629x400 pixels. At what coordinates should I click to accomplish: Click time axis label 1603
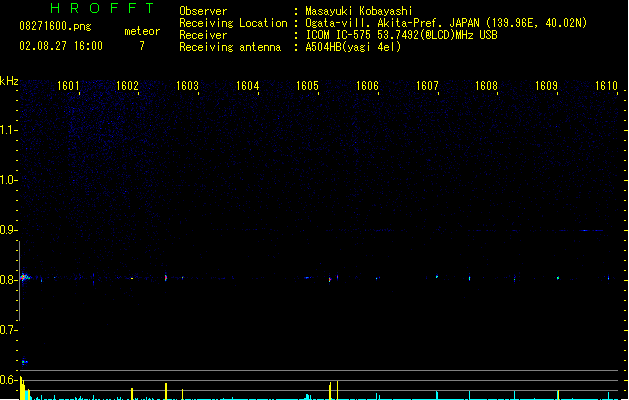coord(187,86)
